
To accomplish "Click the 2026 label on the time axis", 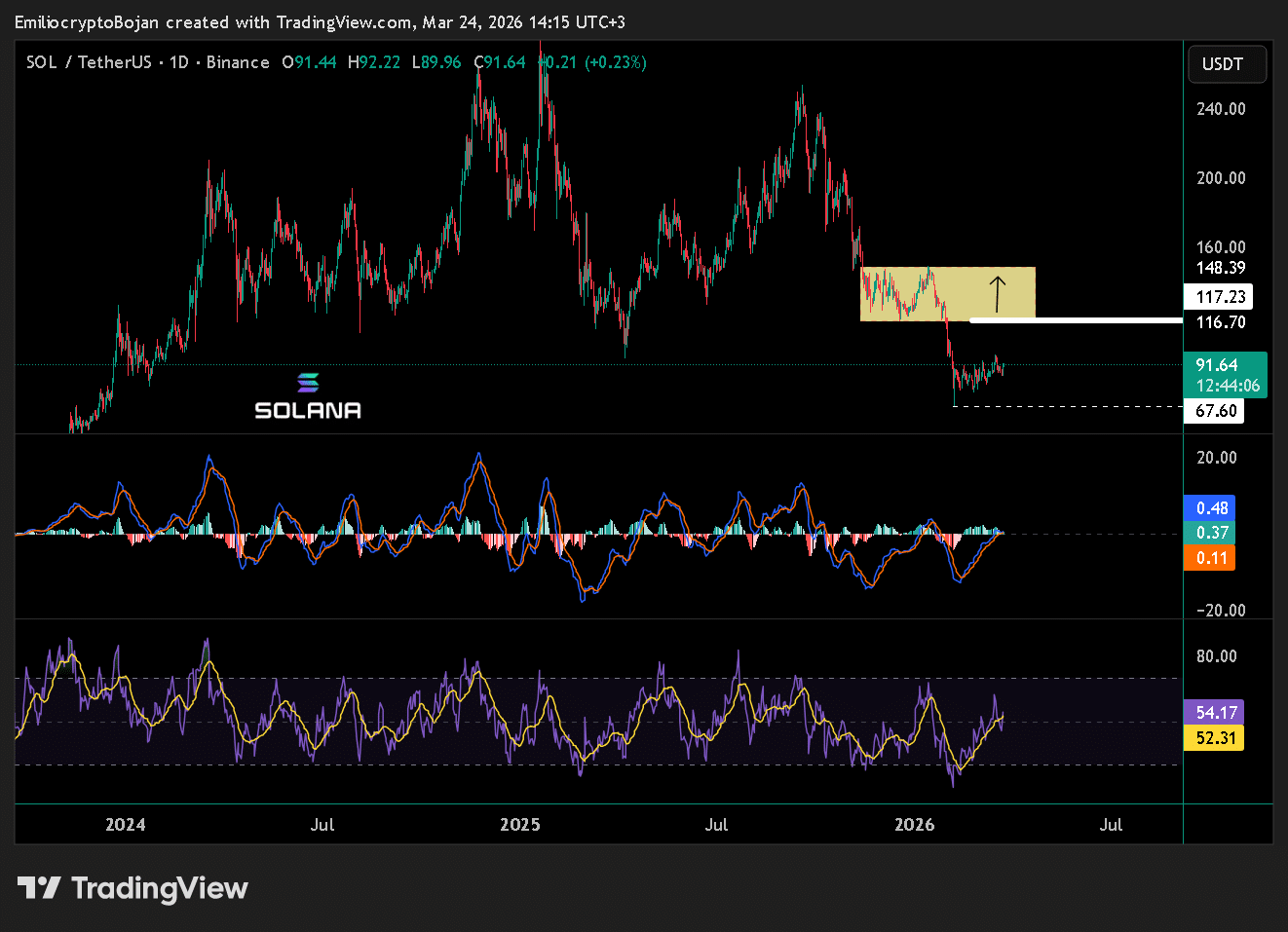I will pos(914,825).
